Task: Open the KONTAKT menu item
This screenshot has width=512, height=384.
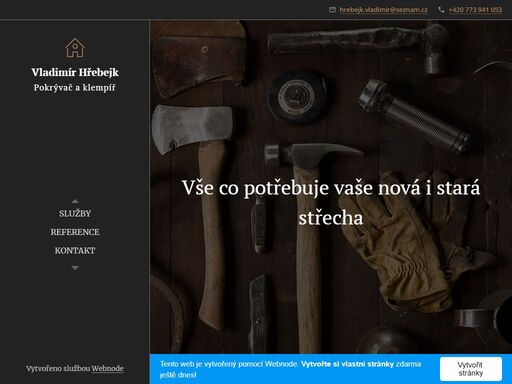Action: 75,251
